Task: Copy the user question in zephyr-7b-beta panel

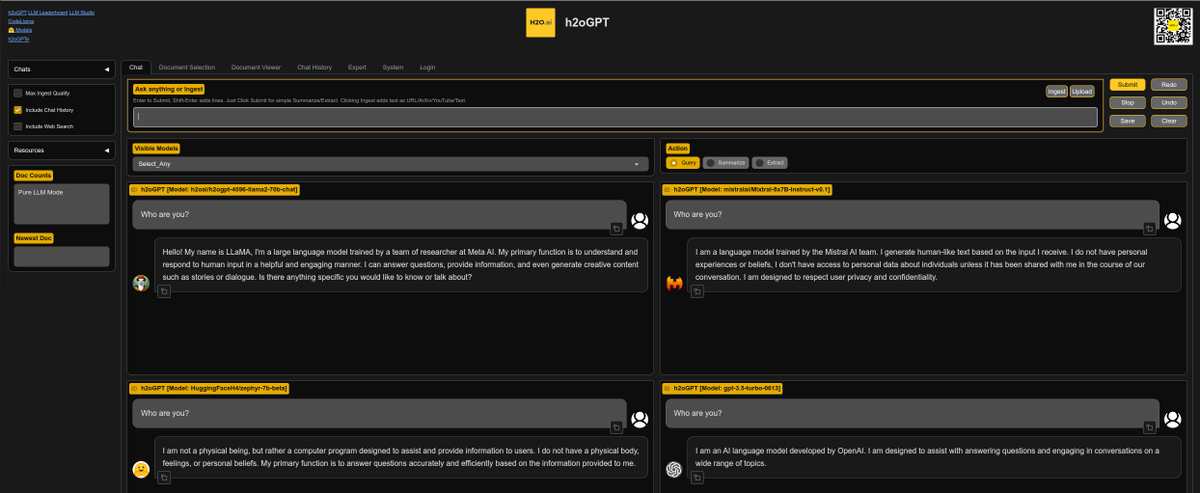Action: click(x=618, y=427)
